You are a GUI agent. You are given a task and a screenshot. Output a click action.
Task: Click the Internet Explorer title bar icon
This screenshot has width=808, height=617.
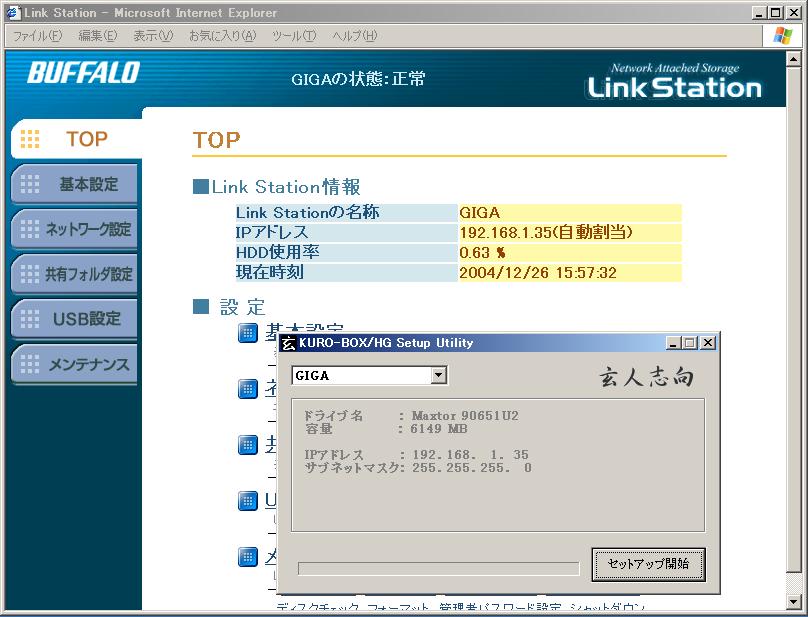[13, 13]
